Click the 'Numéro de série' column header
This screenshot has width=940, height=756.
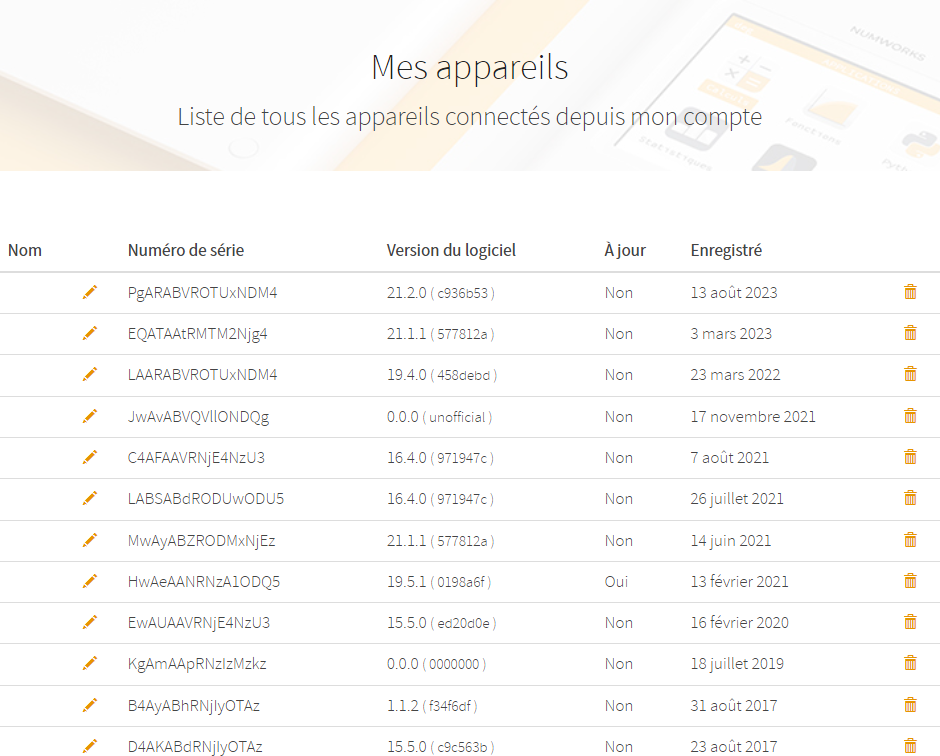[186, 250]
